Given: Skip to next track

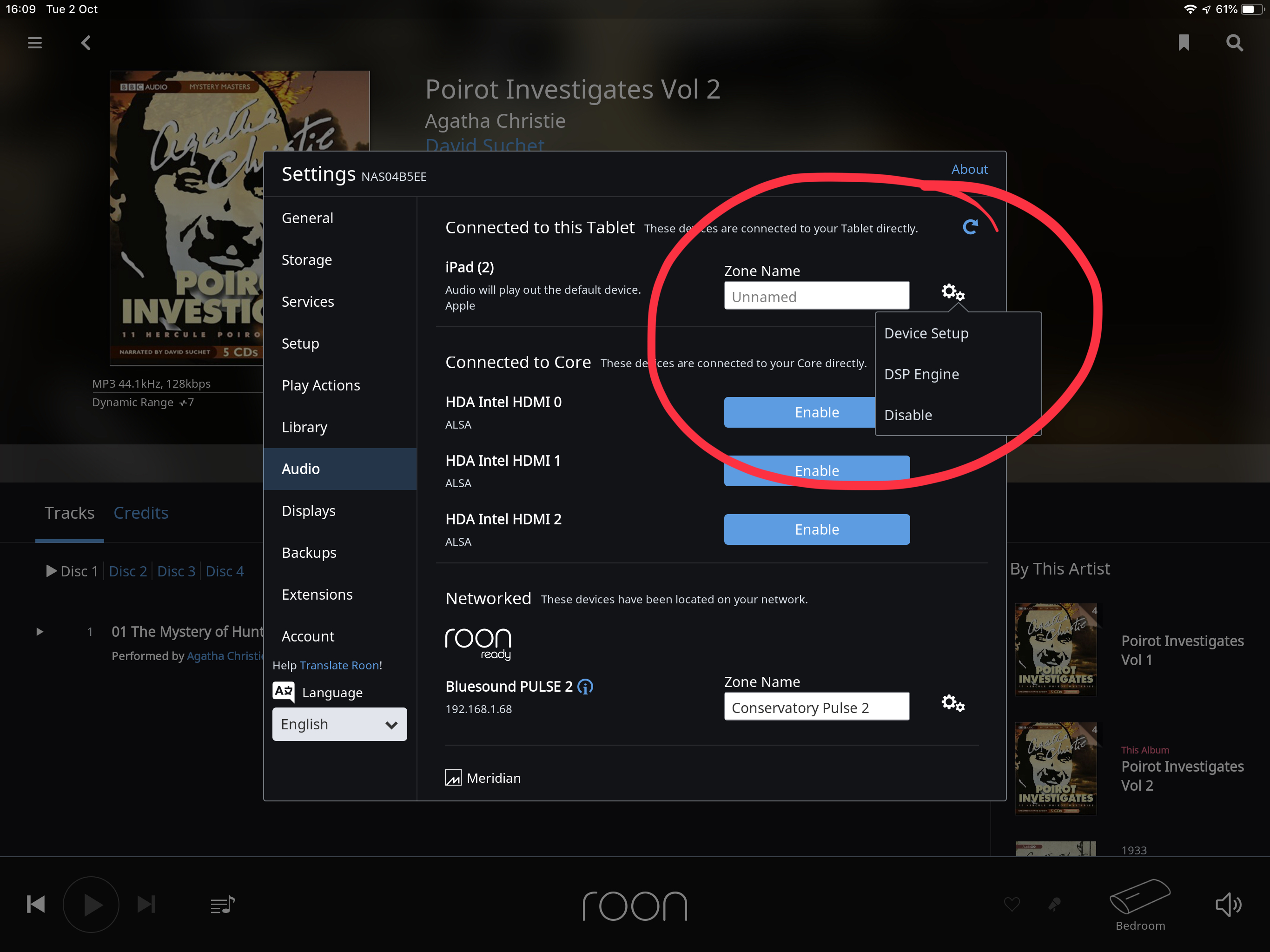Looking at the screenshot, I should pos(146,904).
